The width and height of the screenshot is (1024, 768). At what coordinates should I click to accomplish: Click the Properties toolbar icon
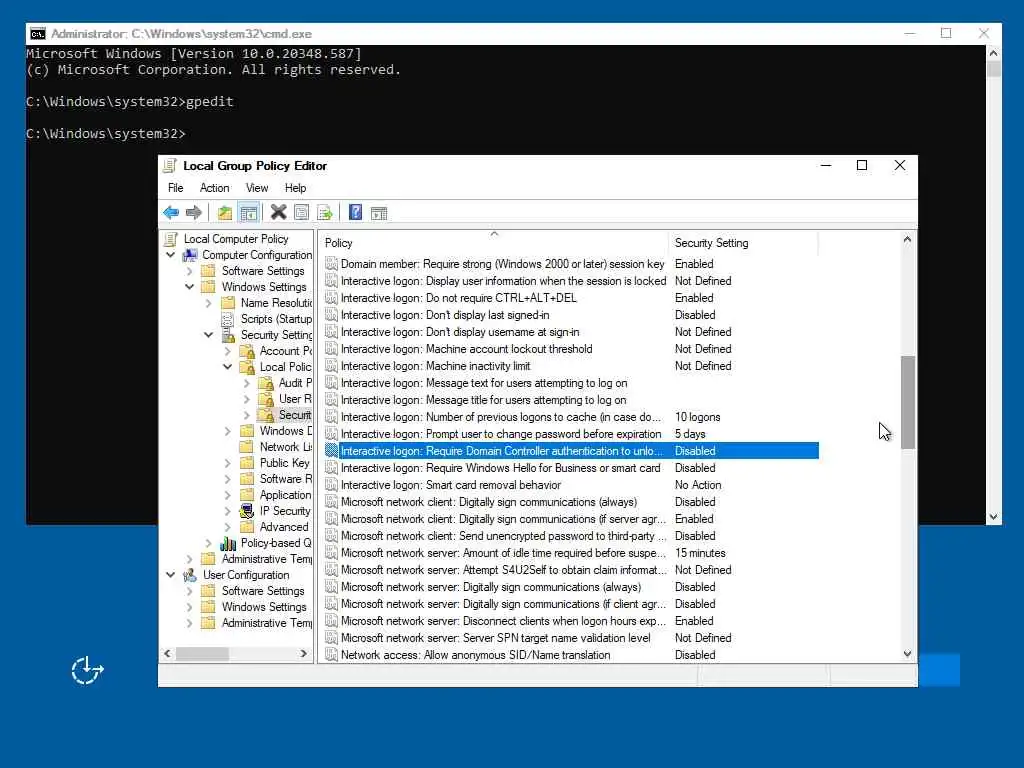pyautogui.click(x=301, y=213)
